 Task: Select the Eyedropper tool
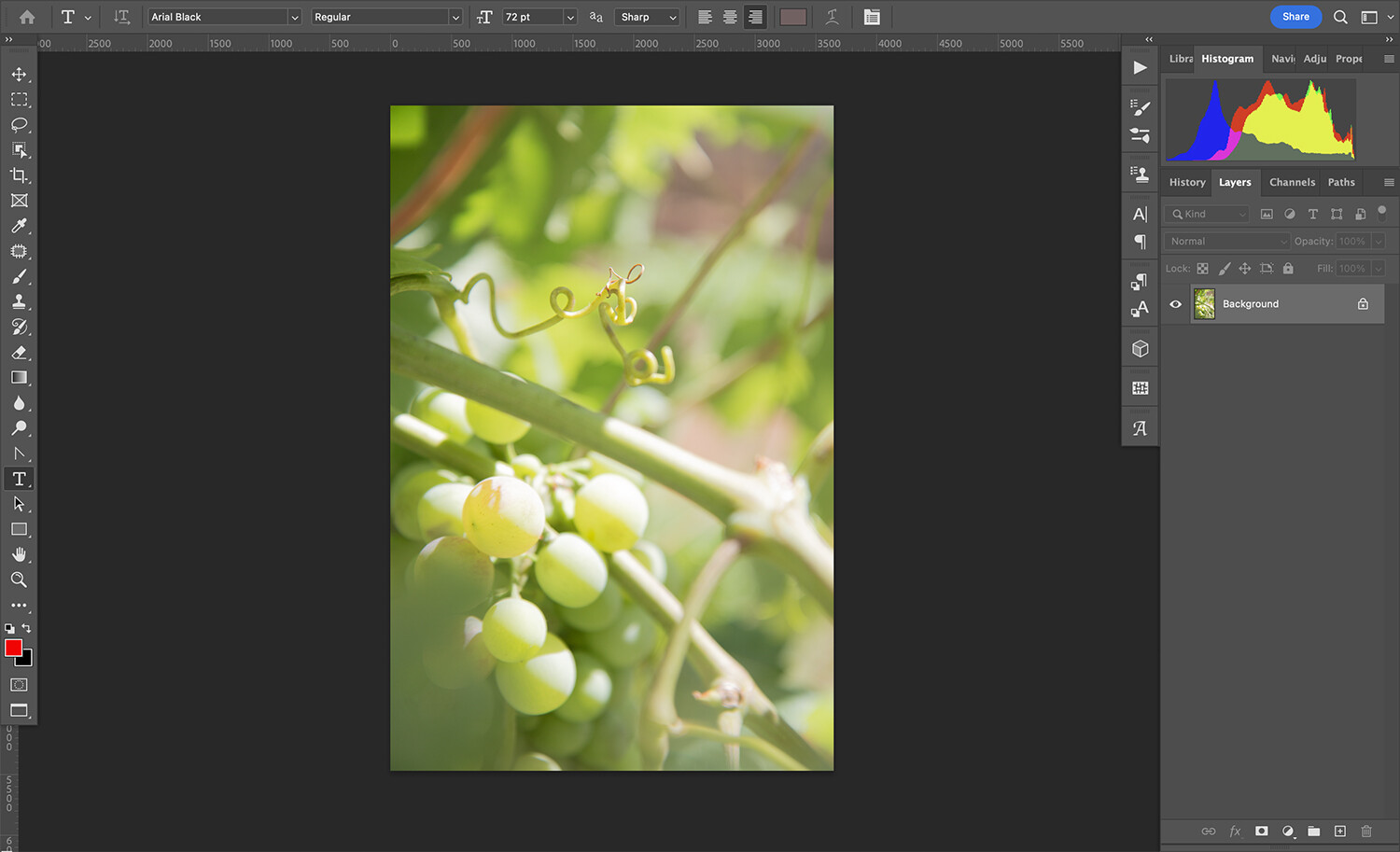[19, 226]
